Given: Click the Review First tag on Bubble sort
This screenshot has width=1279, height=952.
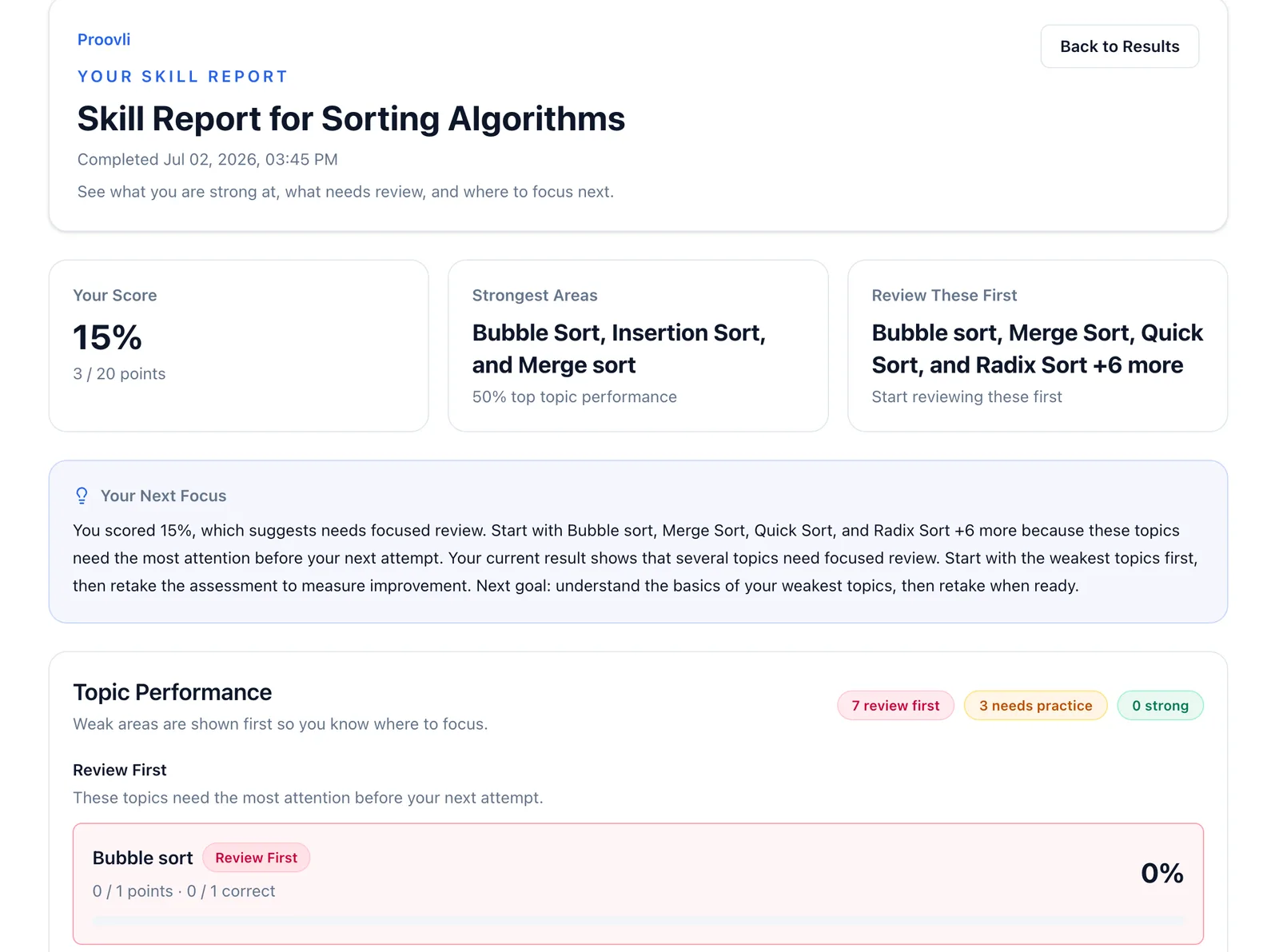Looking at the screenshot, I should (256, 858).
